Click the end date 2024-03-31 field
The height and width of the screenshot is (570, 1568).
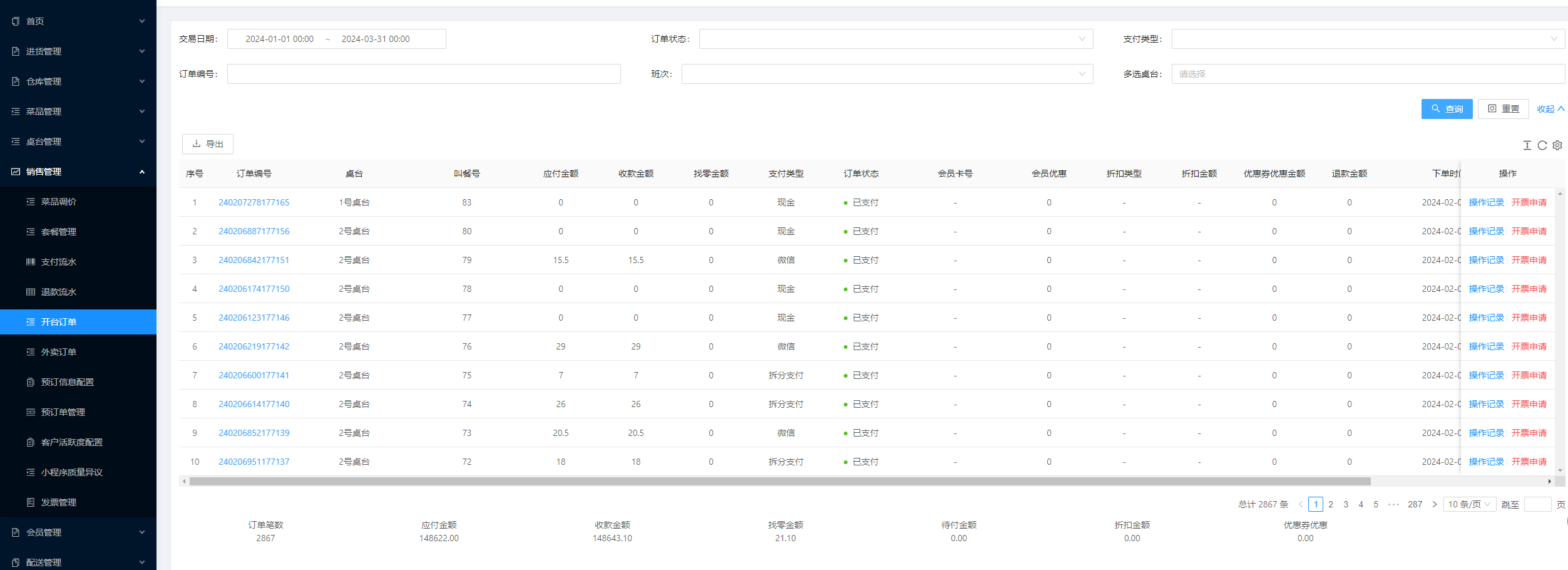pos(376,39)
